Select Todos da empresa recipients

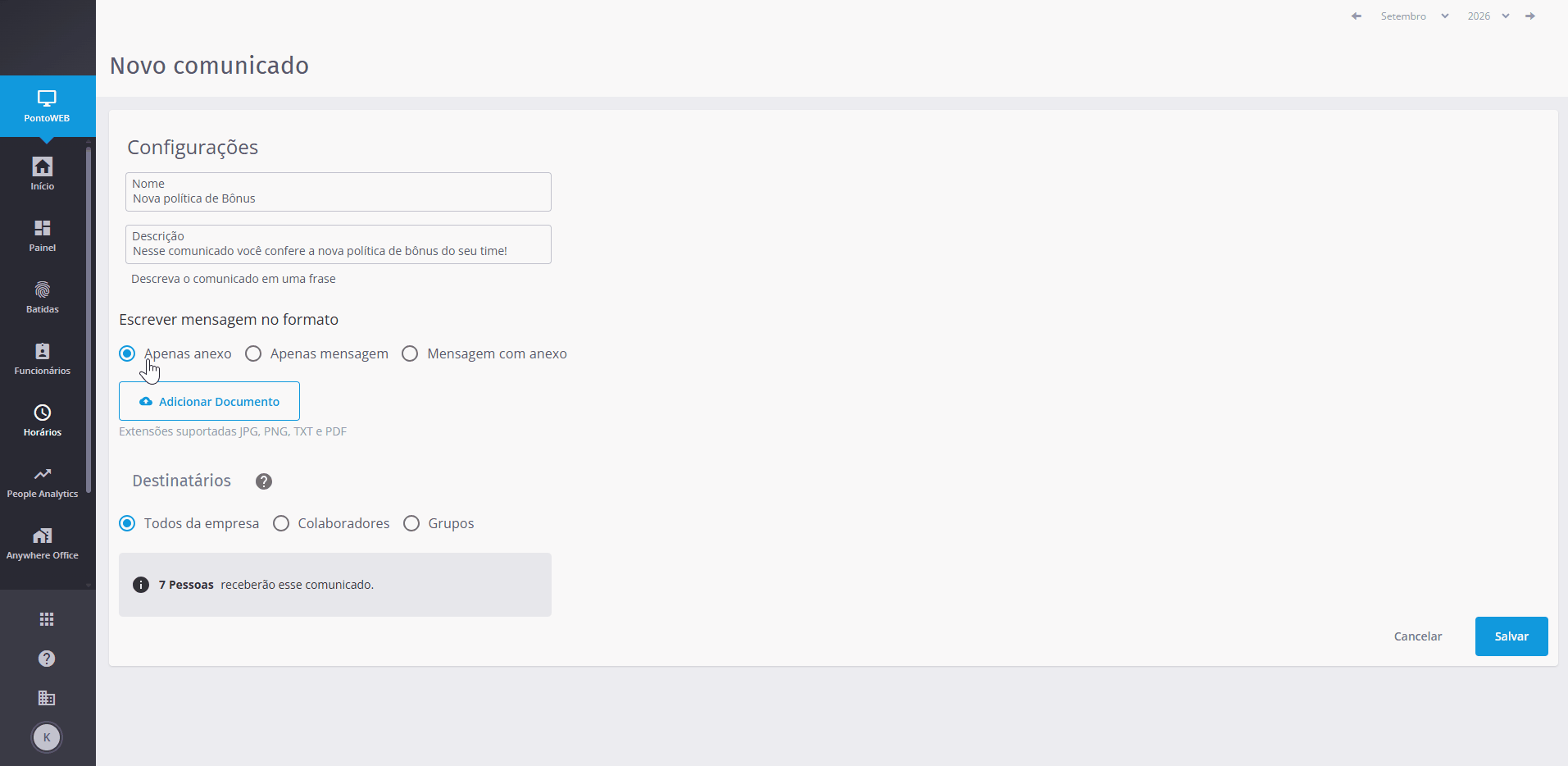[189, 523]
